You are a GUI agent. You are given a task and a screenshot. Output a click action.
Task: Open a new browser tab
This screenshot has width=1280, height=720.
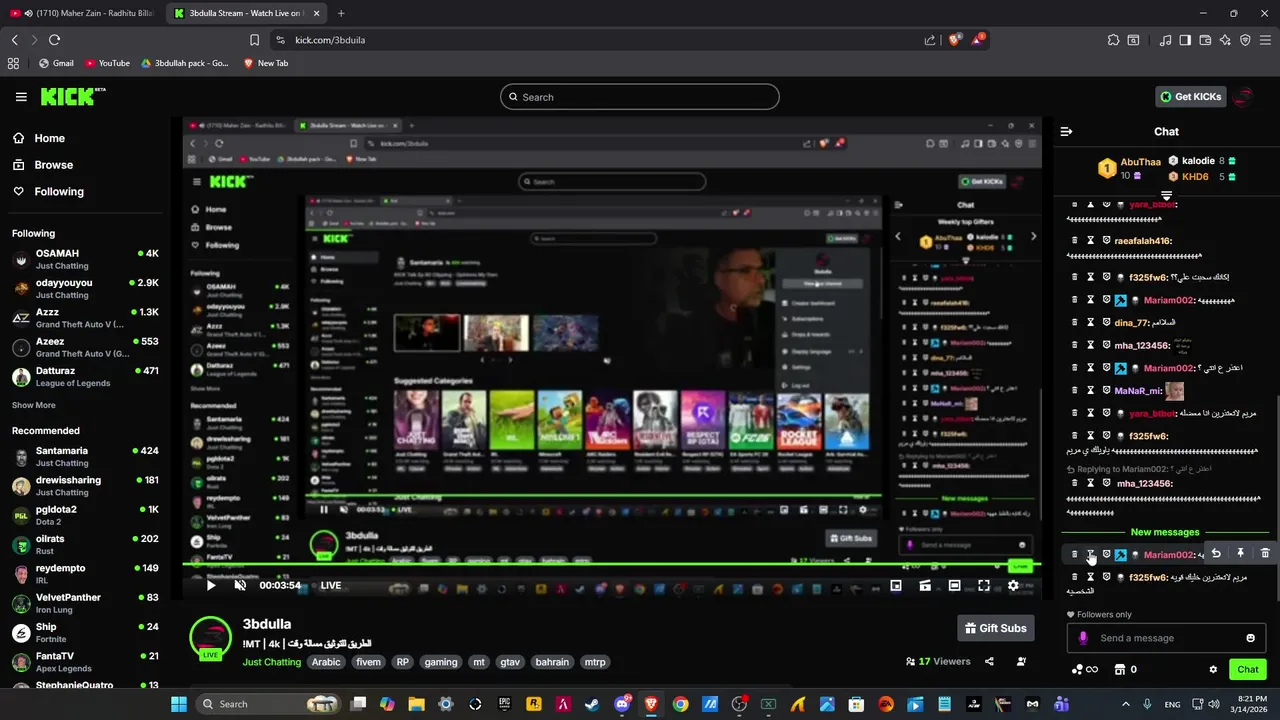pos(341,13)
